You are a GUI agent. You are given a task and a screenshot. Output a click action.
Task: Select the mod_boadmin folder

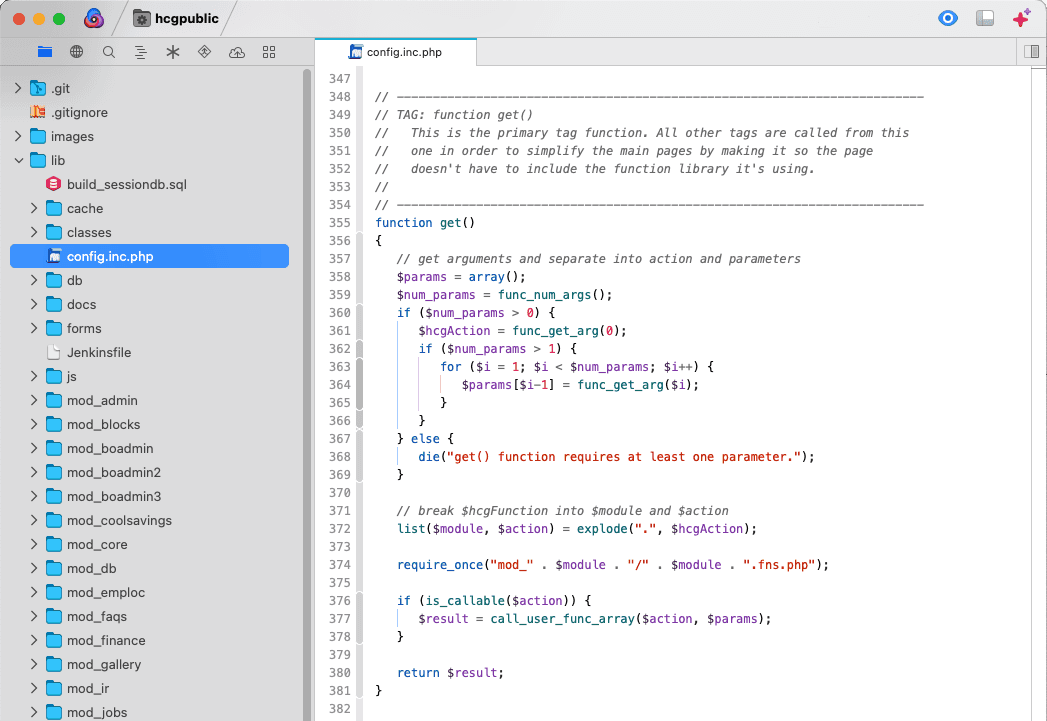pyautogui.click(x=110, y=449)
